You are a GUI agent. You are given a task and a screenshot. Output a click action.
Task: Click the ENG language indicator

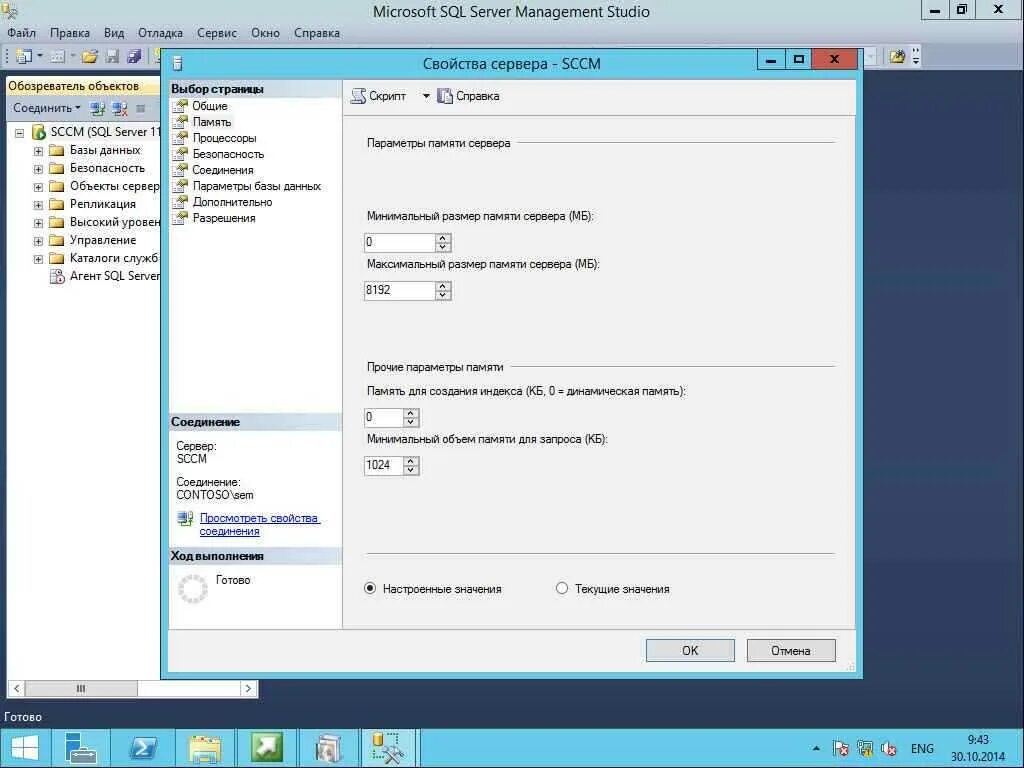tap(922, 748)
